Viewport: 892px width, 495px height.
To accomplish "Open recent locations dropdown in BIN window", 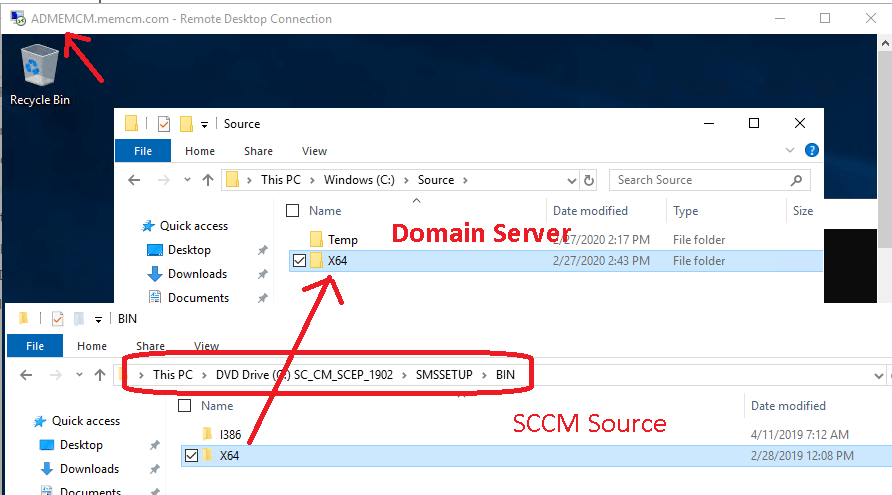I will click(79, 374).
